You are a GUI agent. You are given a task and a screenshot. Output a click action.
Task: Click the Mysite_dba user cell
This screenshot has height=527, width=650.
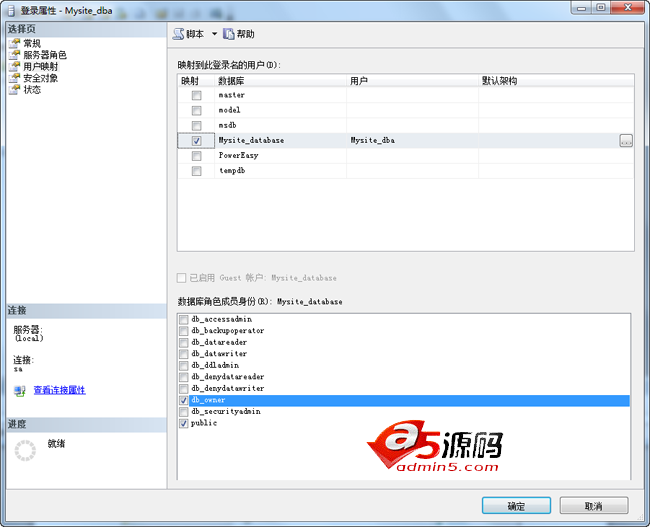[x=412, y=141]
